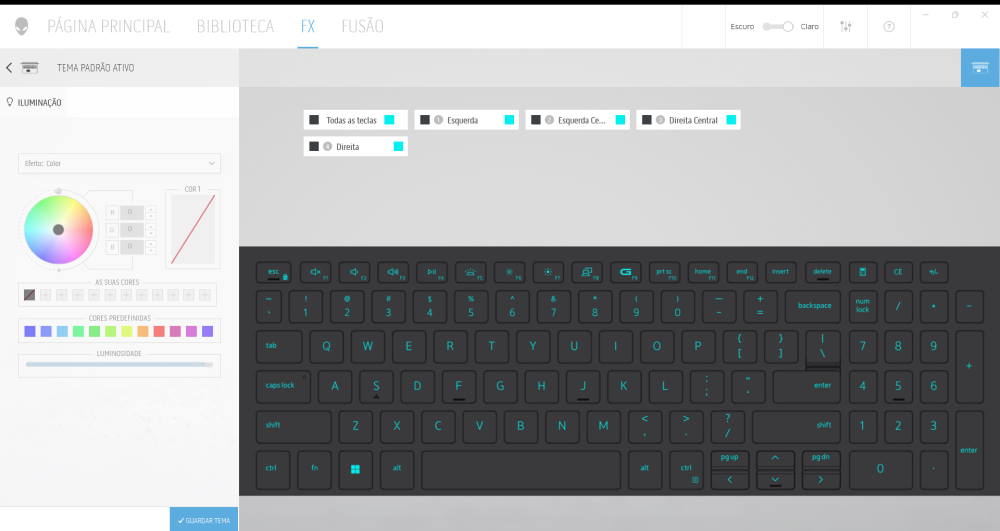
Task: Open the FUSÃO tab
Action: click(362, 26)
